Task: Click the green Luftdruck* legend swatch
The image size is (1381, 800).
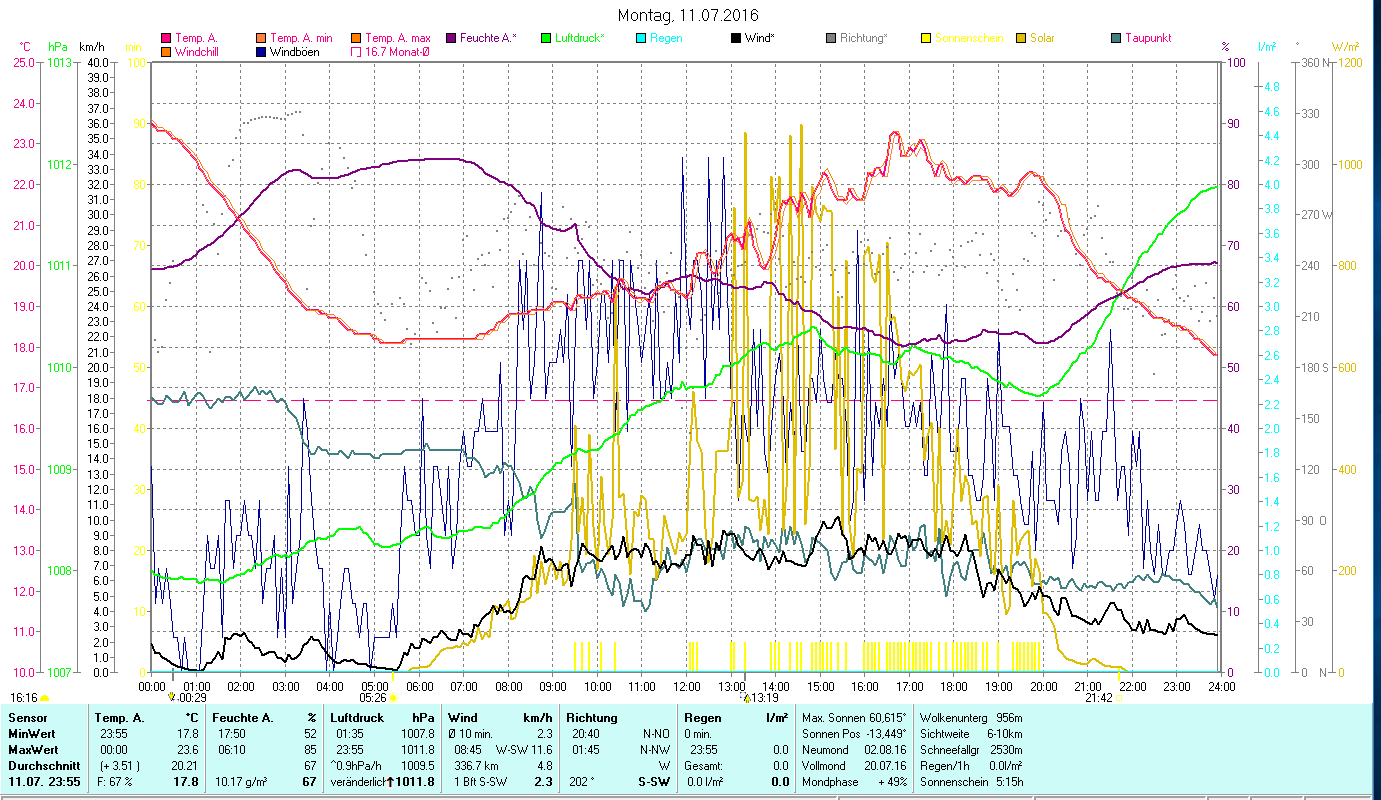Action: pyautogui.click(x=546, y=38)
